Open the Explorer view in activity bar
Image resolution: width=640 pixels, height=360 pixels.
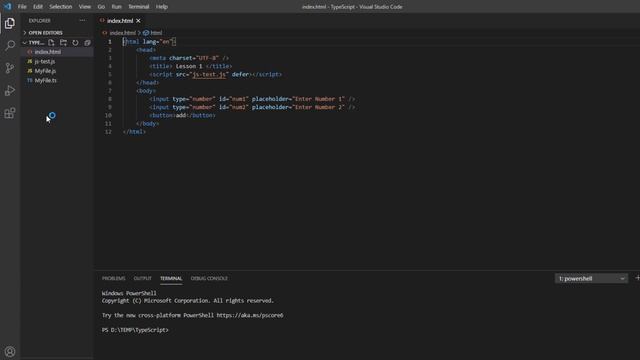10,24
